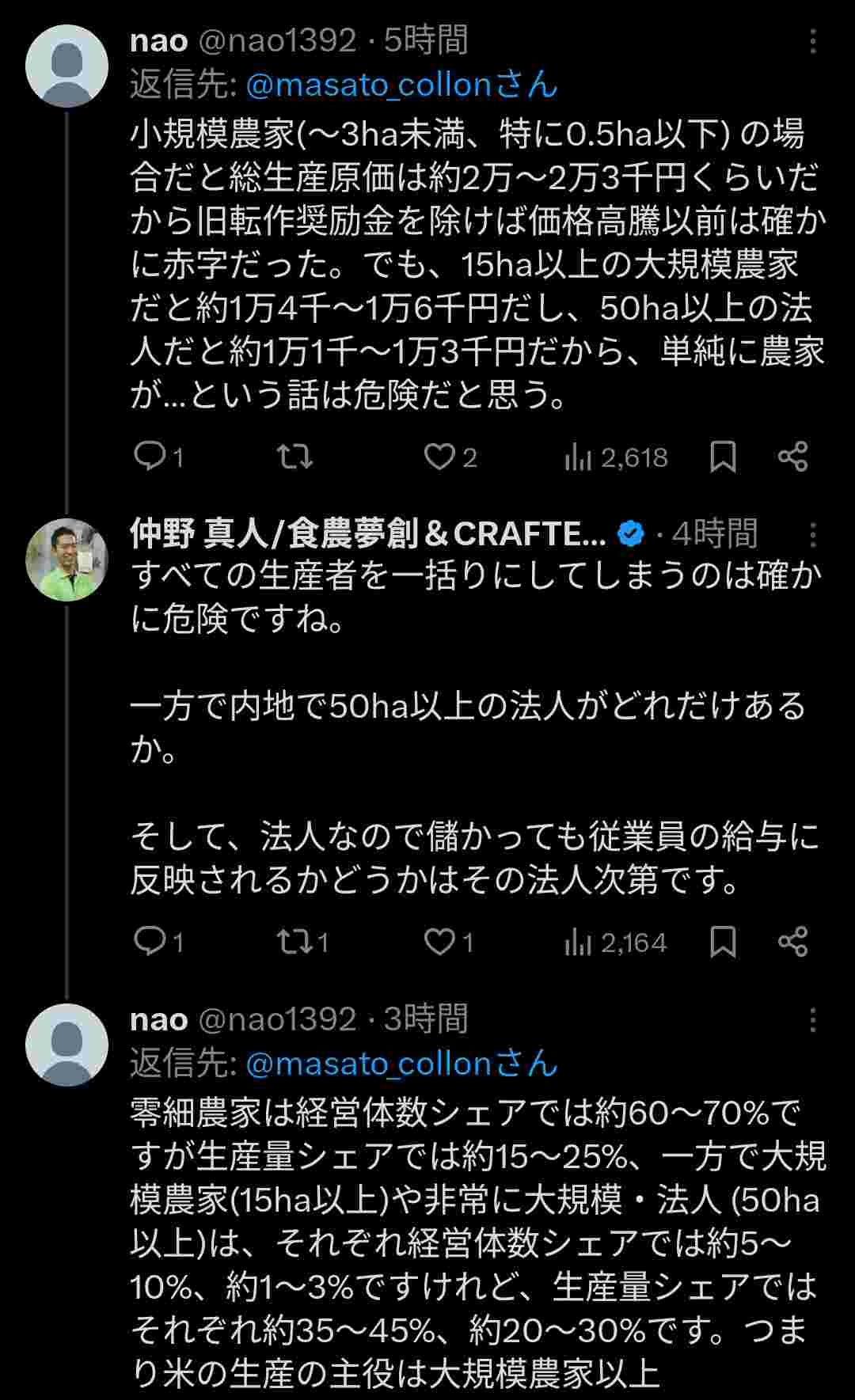Reply to 仲野 真人's tweet

click(149, 942)
